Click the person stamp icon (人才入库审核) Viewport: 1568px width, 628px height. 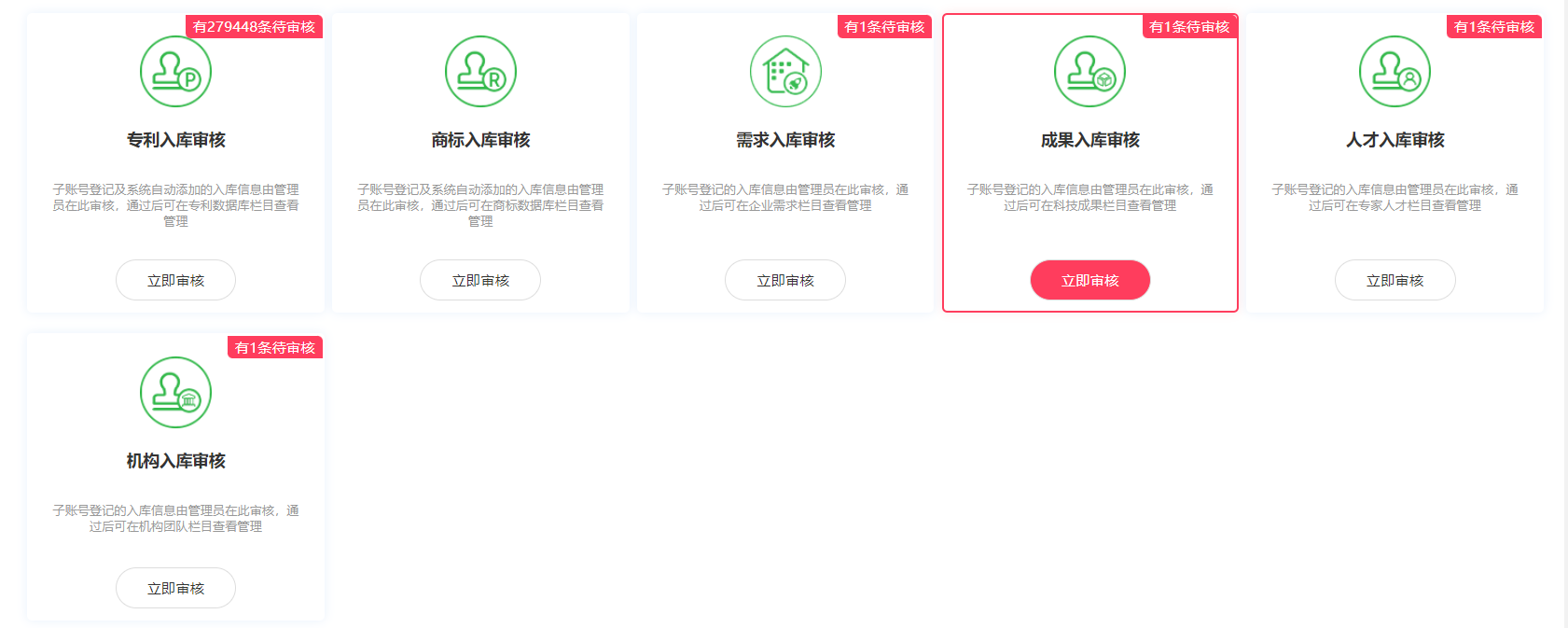tap(1395, 72)
